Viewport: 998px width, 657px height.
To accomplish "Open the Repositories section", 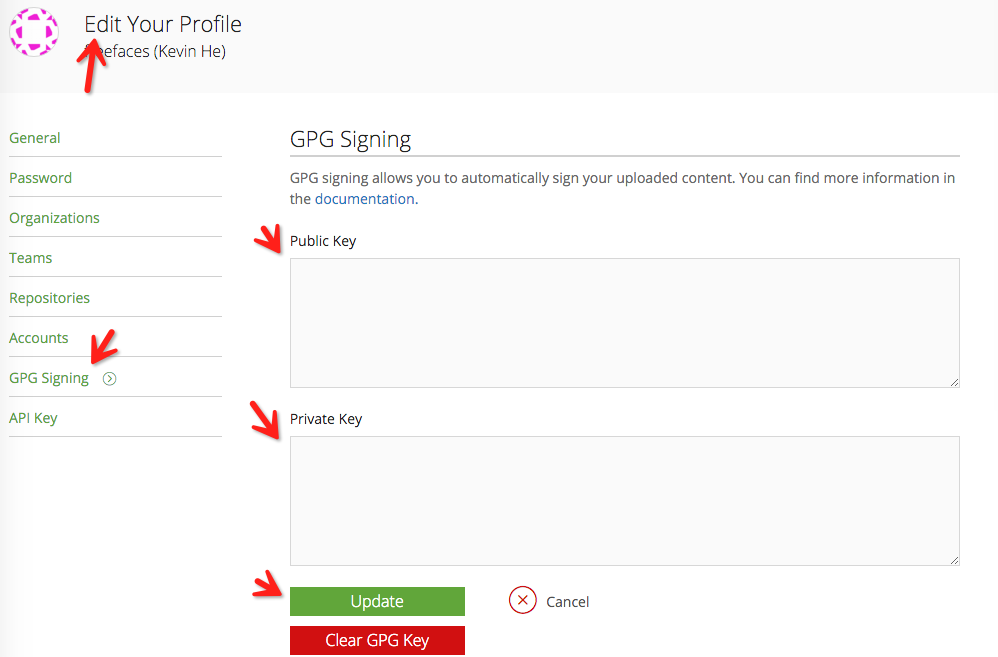I will point(49,297).
